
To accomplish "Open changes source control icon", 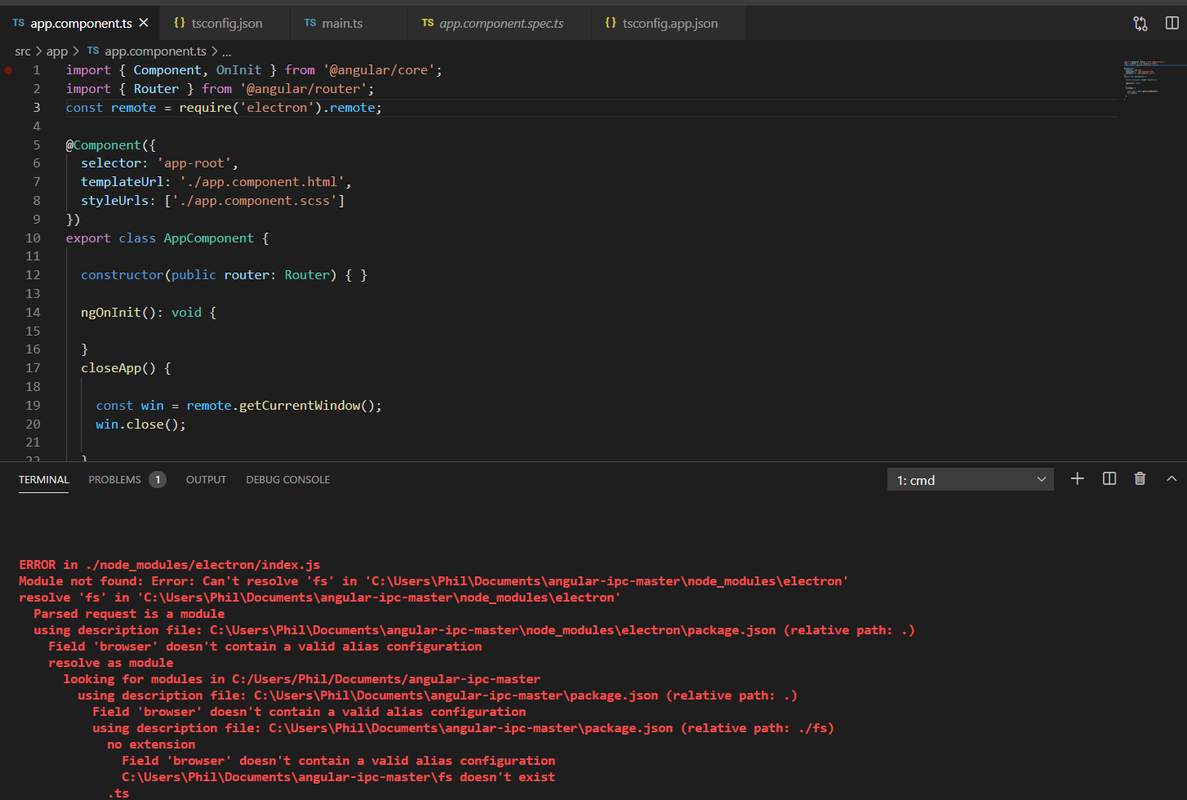I will [1140, 23].
